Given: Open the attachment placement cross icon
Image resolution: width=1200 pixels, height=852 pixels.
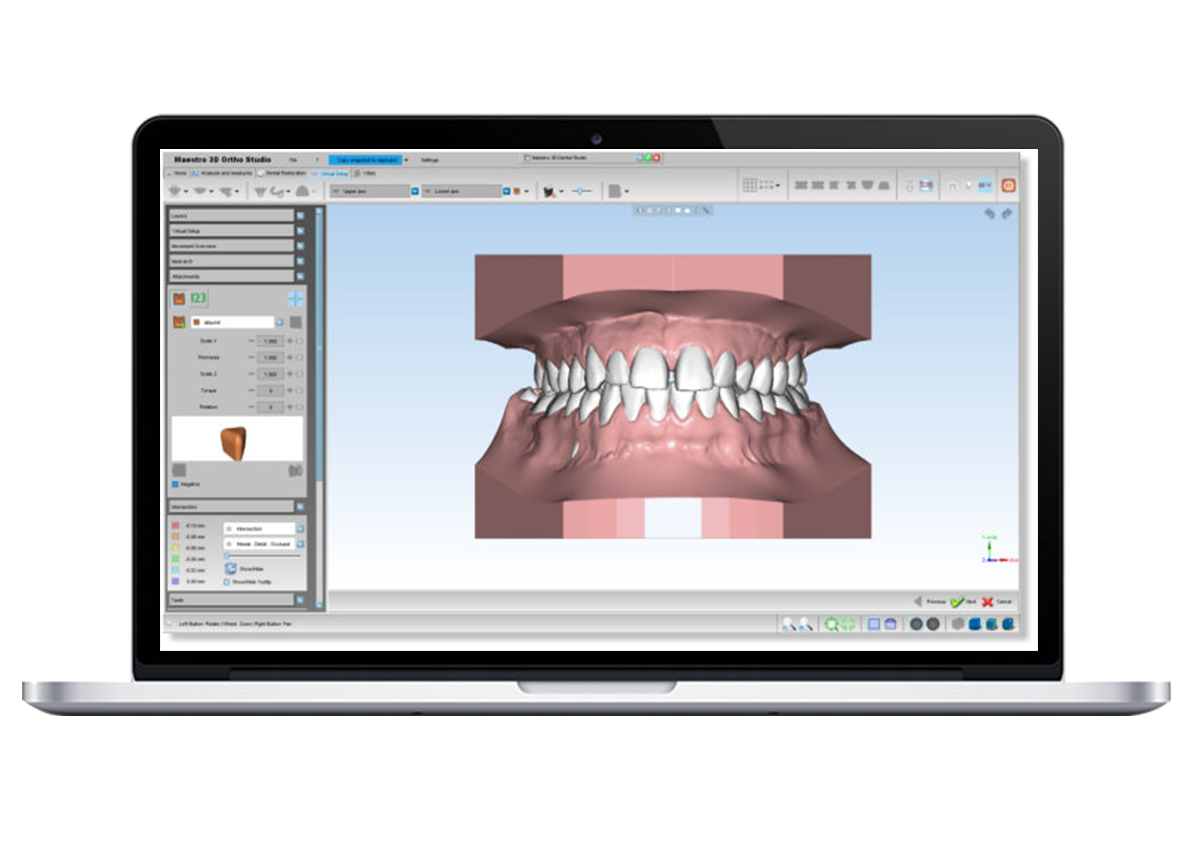Looking at the screenshot, I should coord(294,298).
